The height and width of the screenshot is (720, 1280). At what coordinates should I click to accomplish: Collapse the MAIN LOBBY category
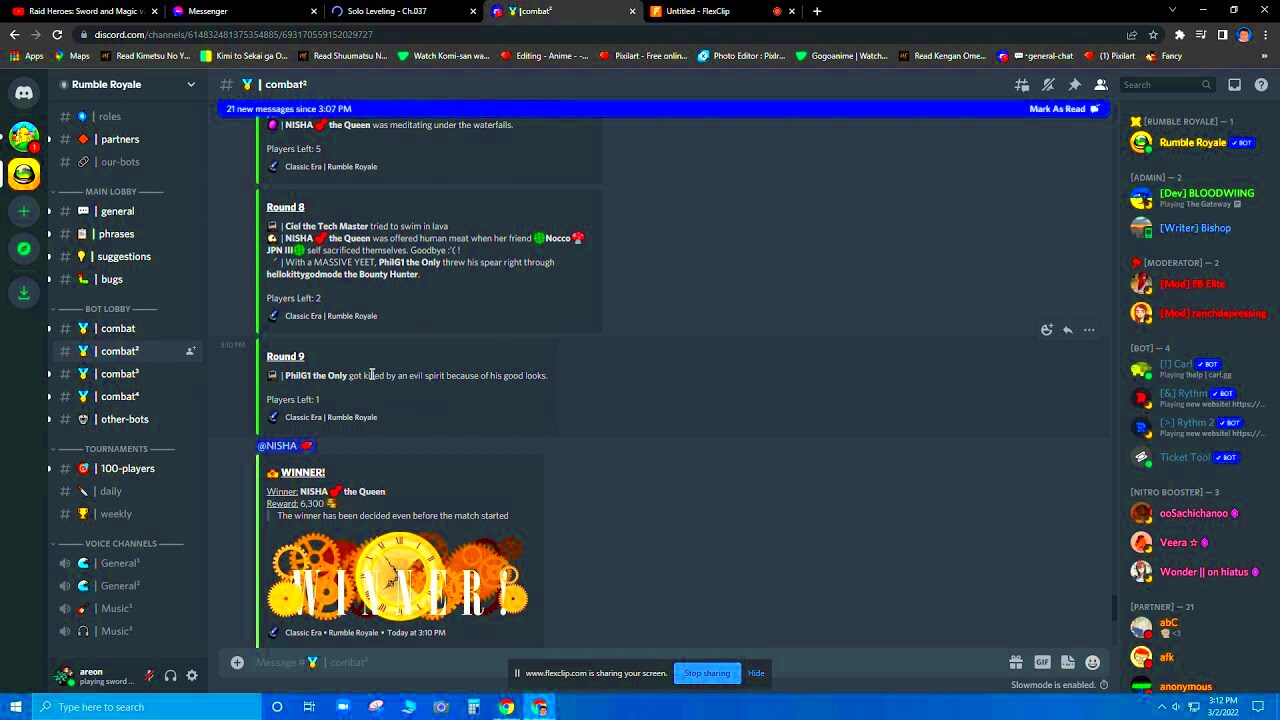pos(110,191)
